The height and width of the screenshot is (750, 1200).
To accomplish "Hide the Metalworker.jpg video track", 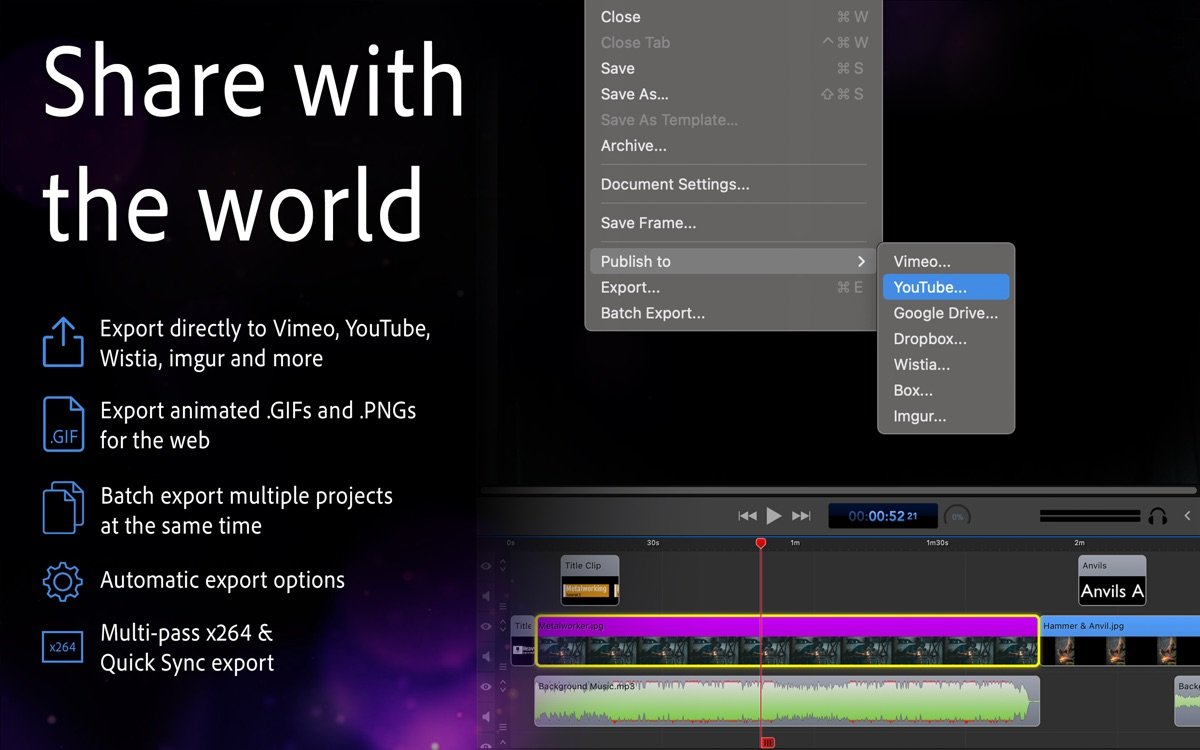I will [487, 627].
